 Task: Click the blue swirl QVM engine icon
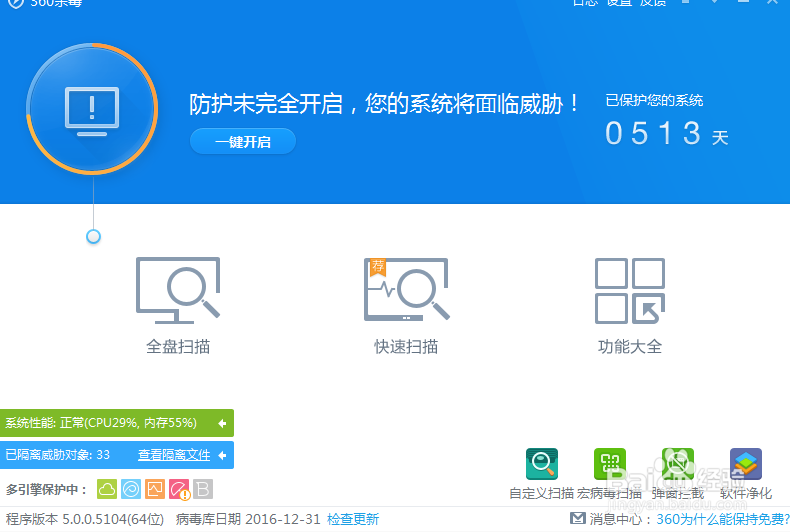(131, 489)
